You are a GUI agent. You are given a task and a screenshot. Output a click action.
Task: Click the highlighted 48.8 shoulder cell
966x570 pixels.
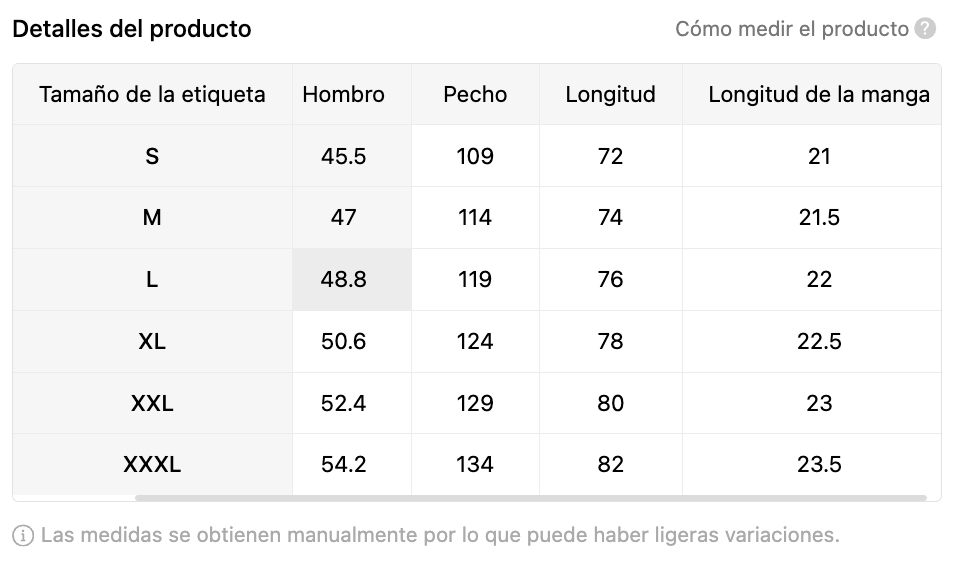click(343, 280)
